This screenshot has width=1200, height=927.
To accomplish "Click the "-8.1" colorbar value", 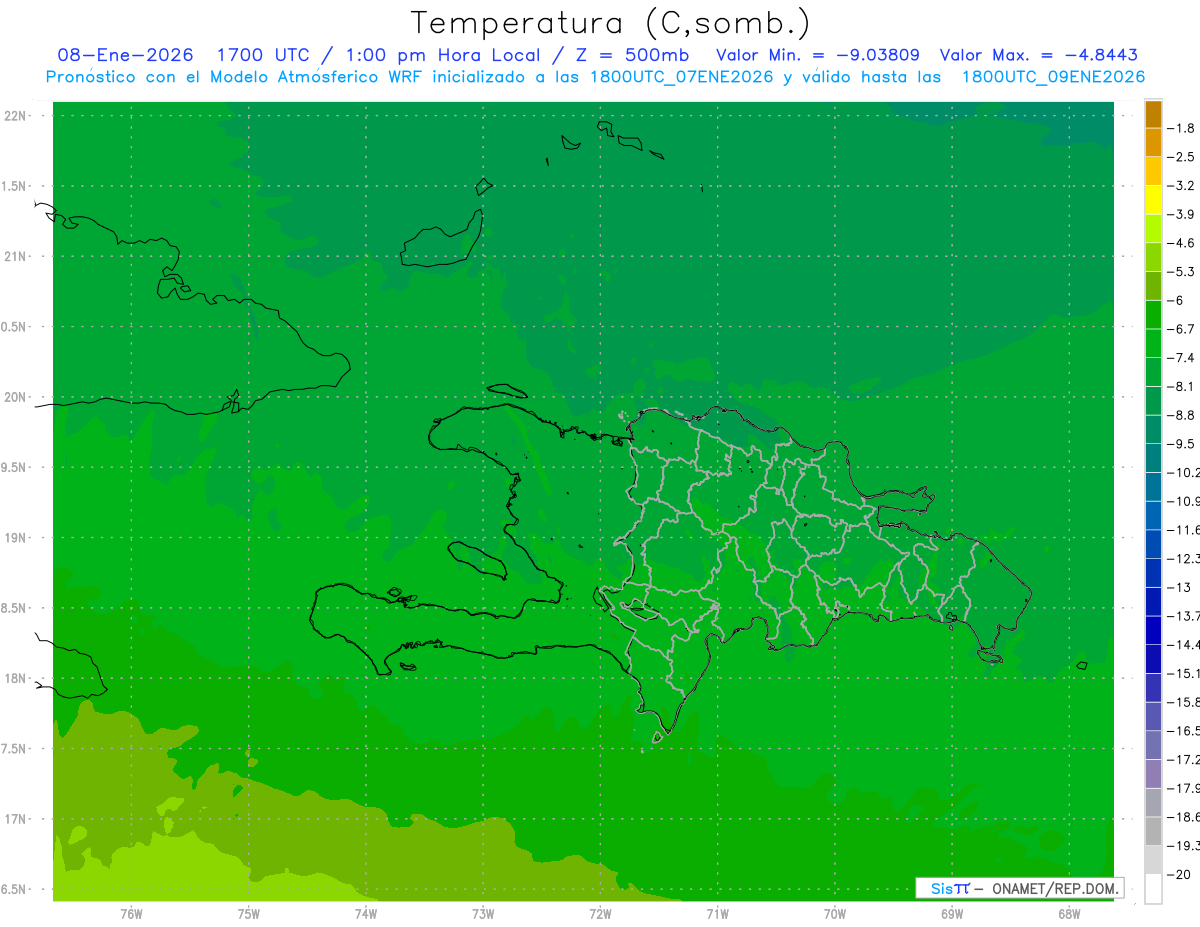I will tap(1182, 386).
